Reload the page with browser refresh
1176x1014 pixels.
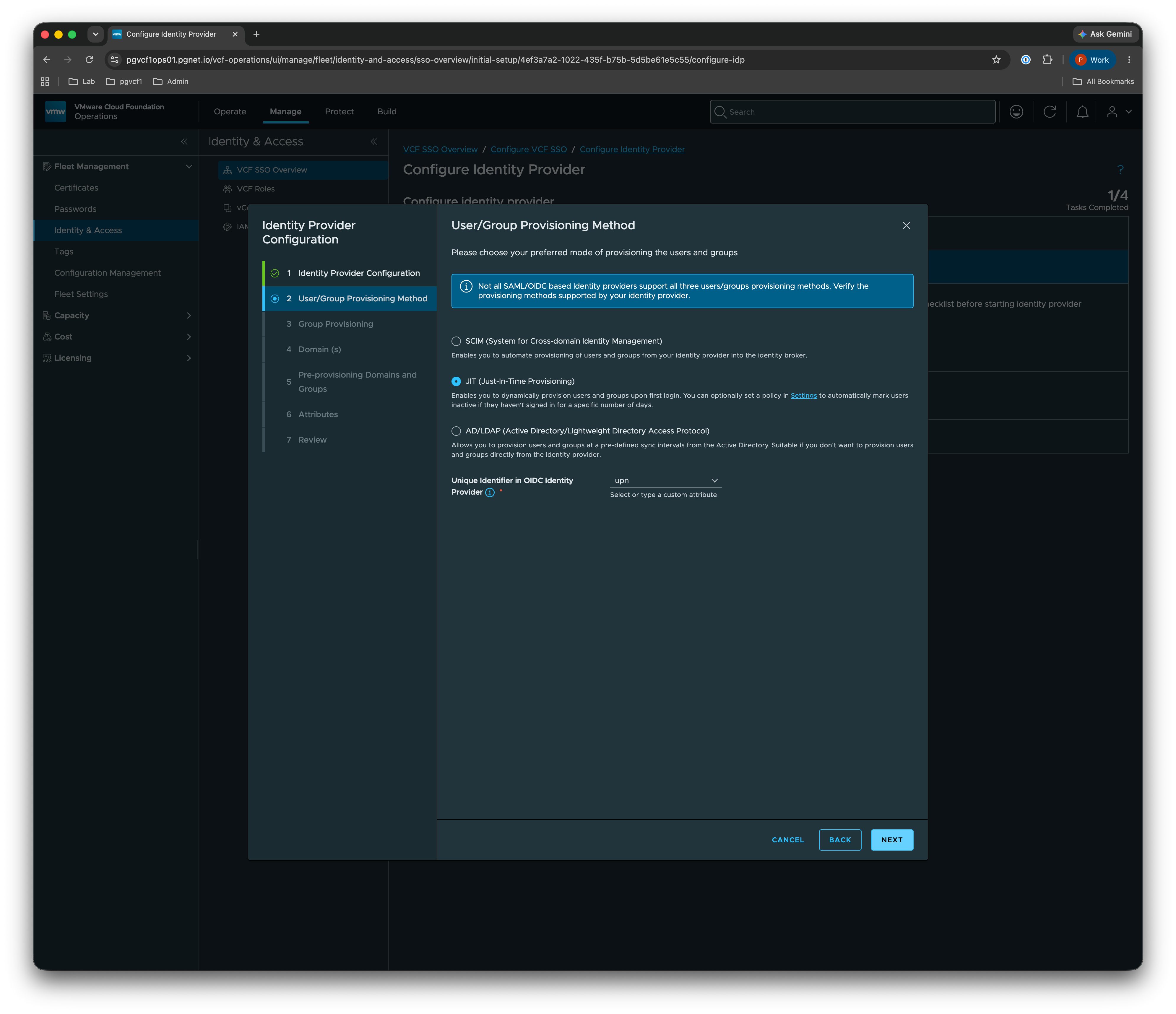(89, 60)
